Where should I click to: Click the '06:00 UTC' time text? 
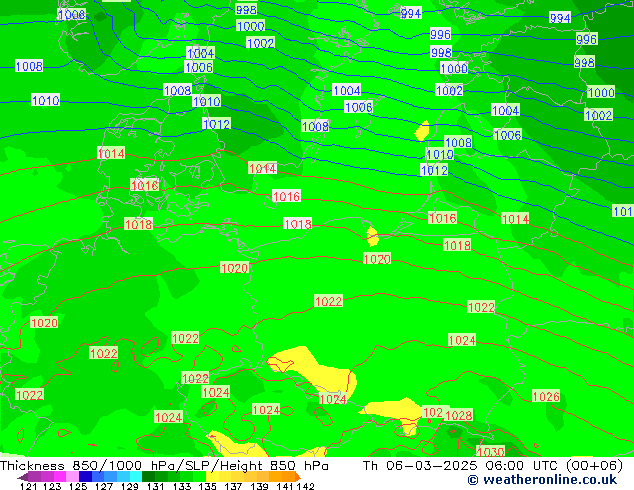click(523, 466)
